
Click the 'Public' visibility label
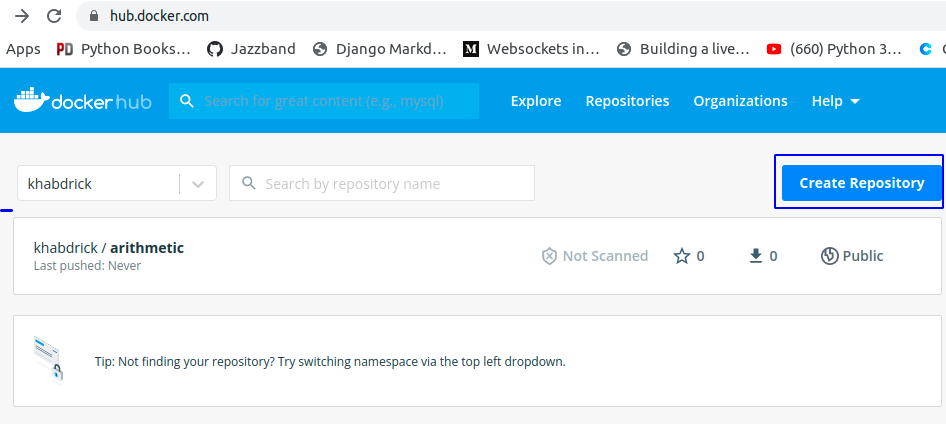tap(863, 256)
